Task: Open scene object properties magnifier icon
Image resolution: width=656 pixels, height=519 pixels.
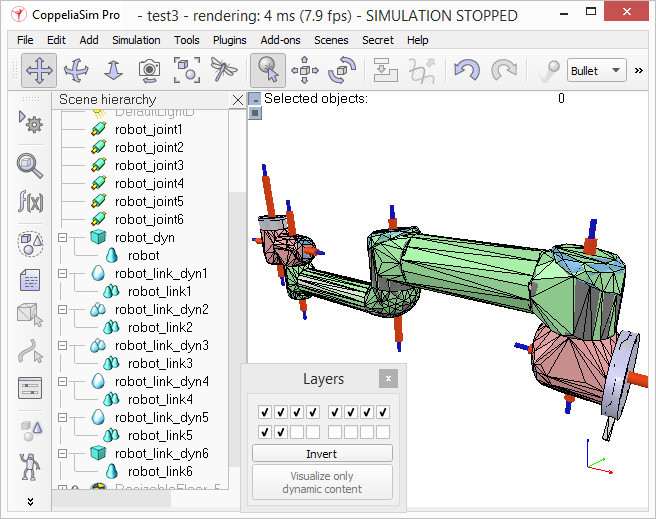Action: click(x=30, y=166)
